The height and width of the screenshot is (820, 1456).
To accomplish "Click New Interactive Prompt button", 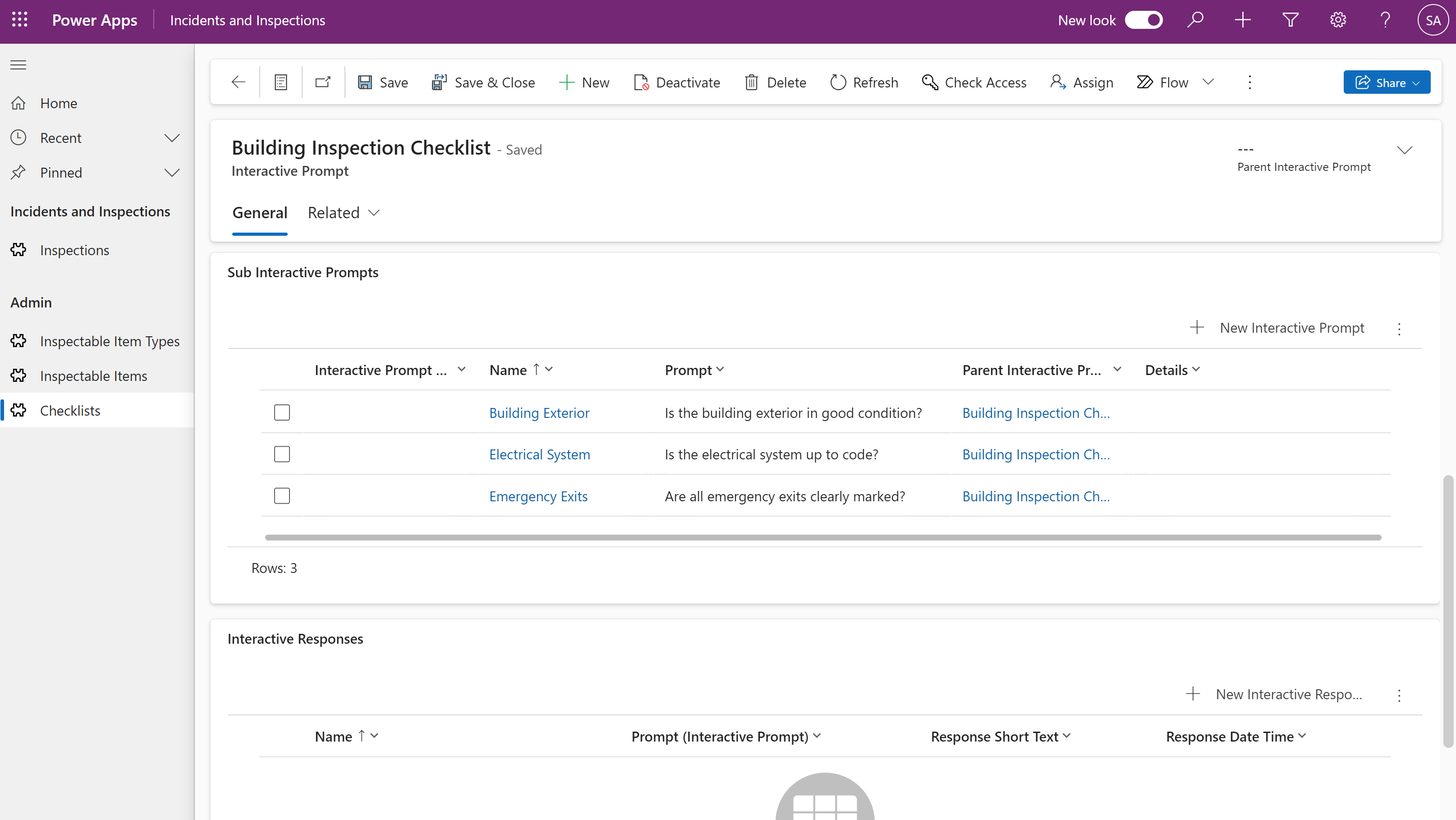I will pyautogui.click(x=1277, y=328).
